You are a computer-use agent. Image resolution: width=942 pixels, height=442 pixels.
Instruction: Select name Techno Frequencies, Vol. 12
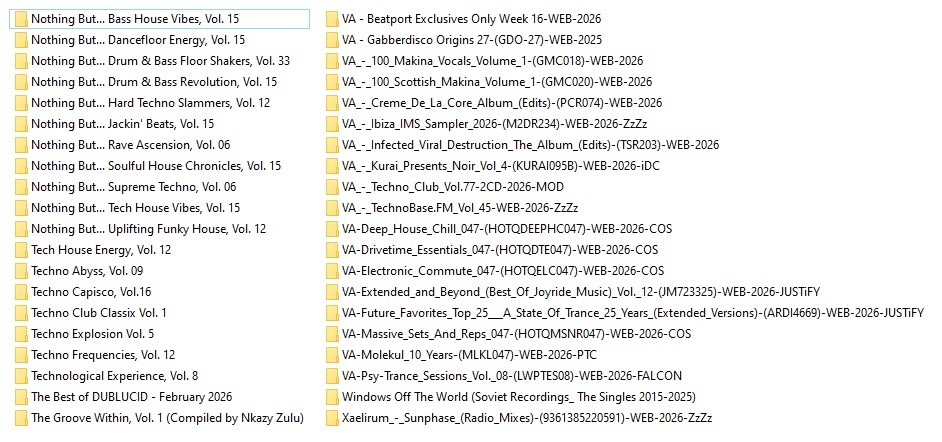pyautogui.click(x=103, y=355)
